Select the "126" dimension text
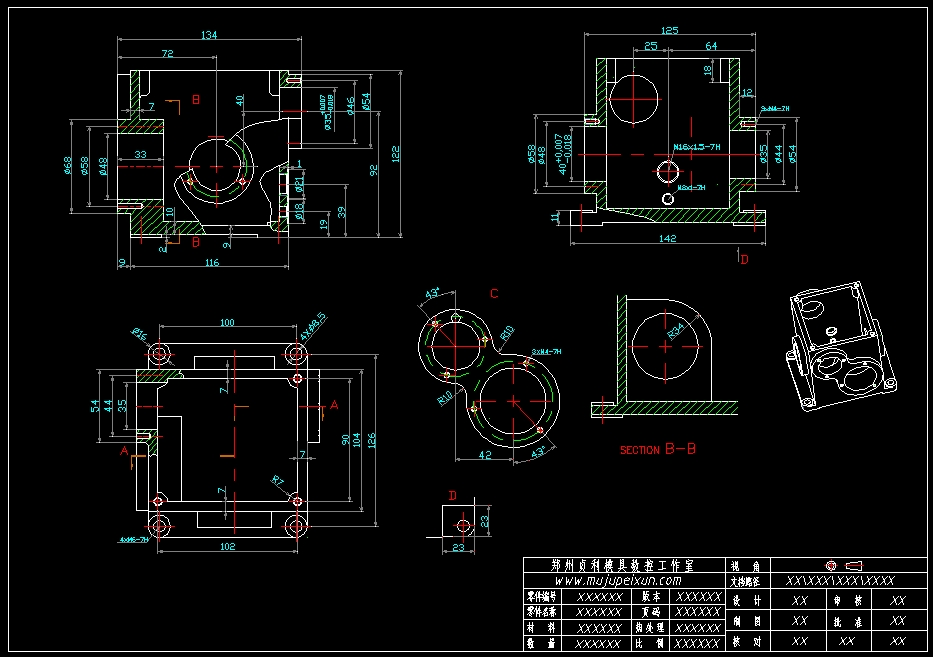The height and width of the screenshot is (657, 933). 372,441
